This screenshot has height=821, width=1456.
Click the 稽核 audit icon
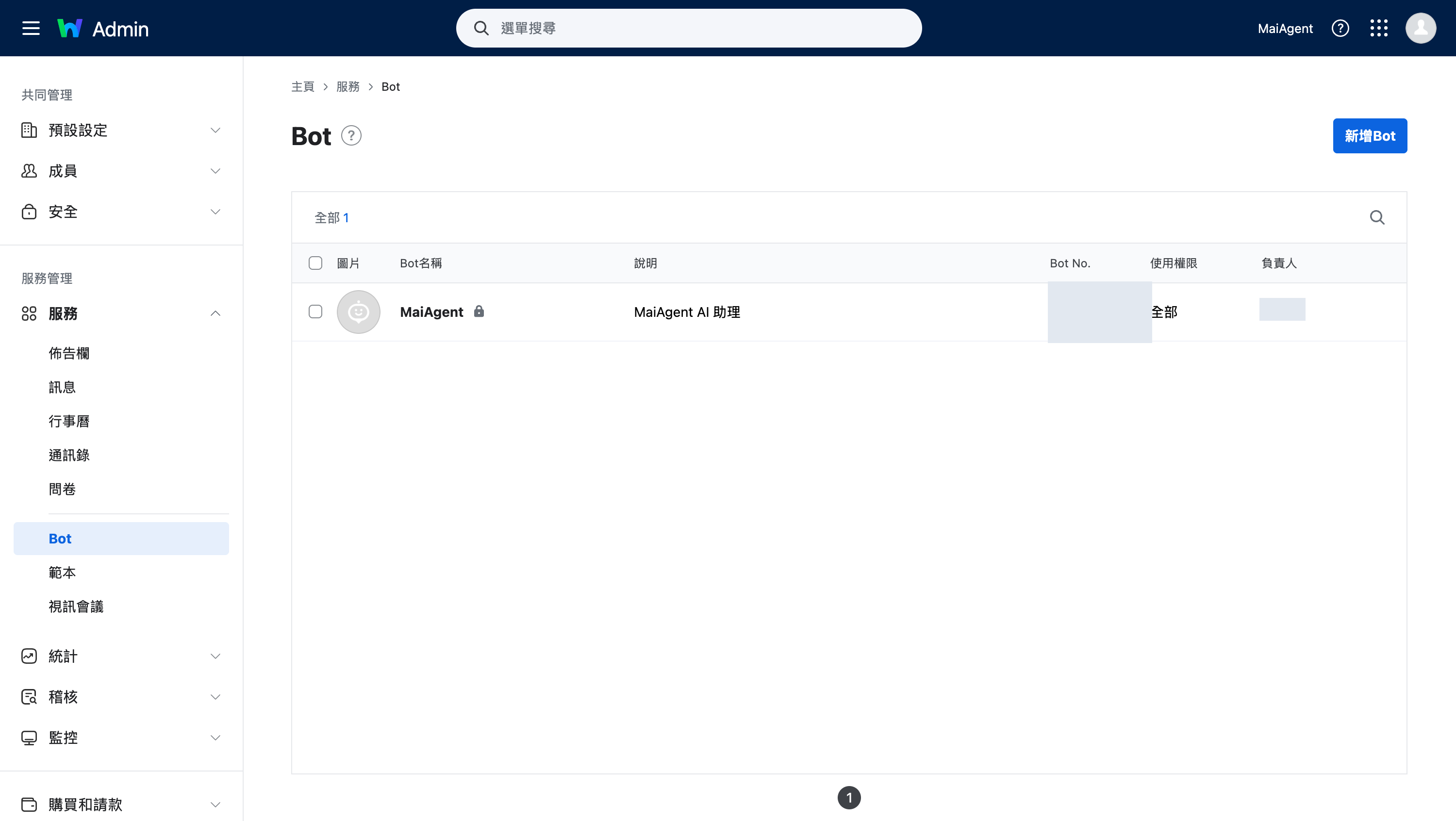tap(29, 697)
